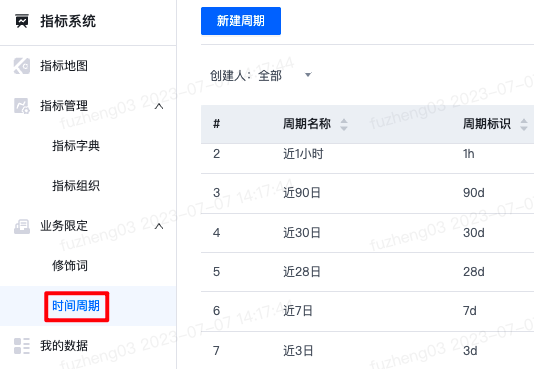Viewport: 534px width, 369px height.
Task: Sort by 周期标识 using the sort arrows
Action: [x=524, y=124]
